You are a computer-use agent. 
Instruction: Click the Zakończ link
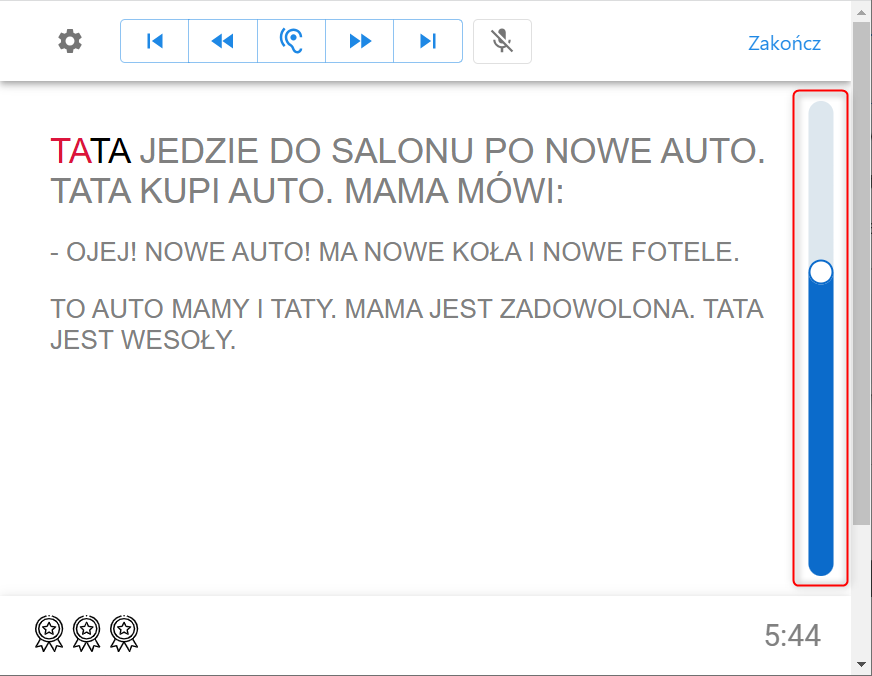coord(784,43)
